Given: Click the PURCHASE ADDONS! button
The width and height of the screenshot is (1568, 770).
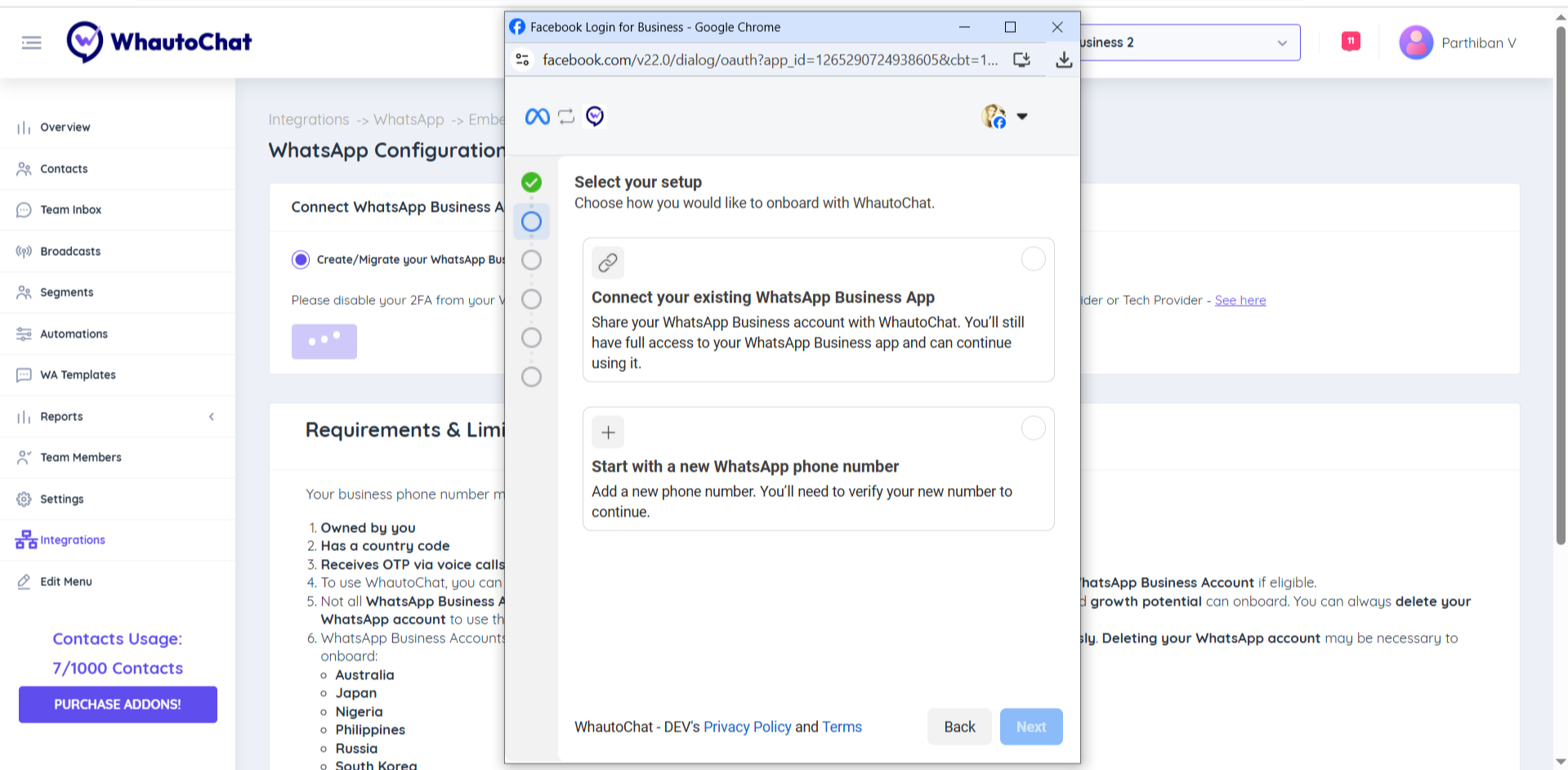Looking at the screenshot, I should (x=118, y=705).
